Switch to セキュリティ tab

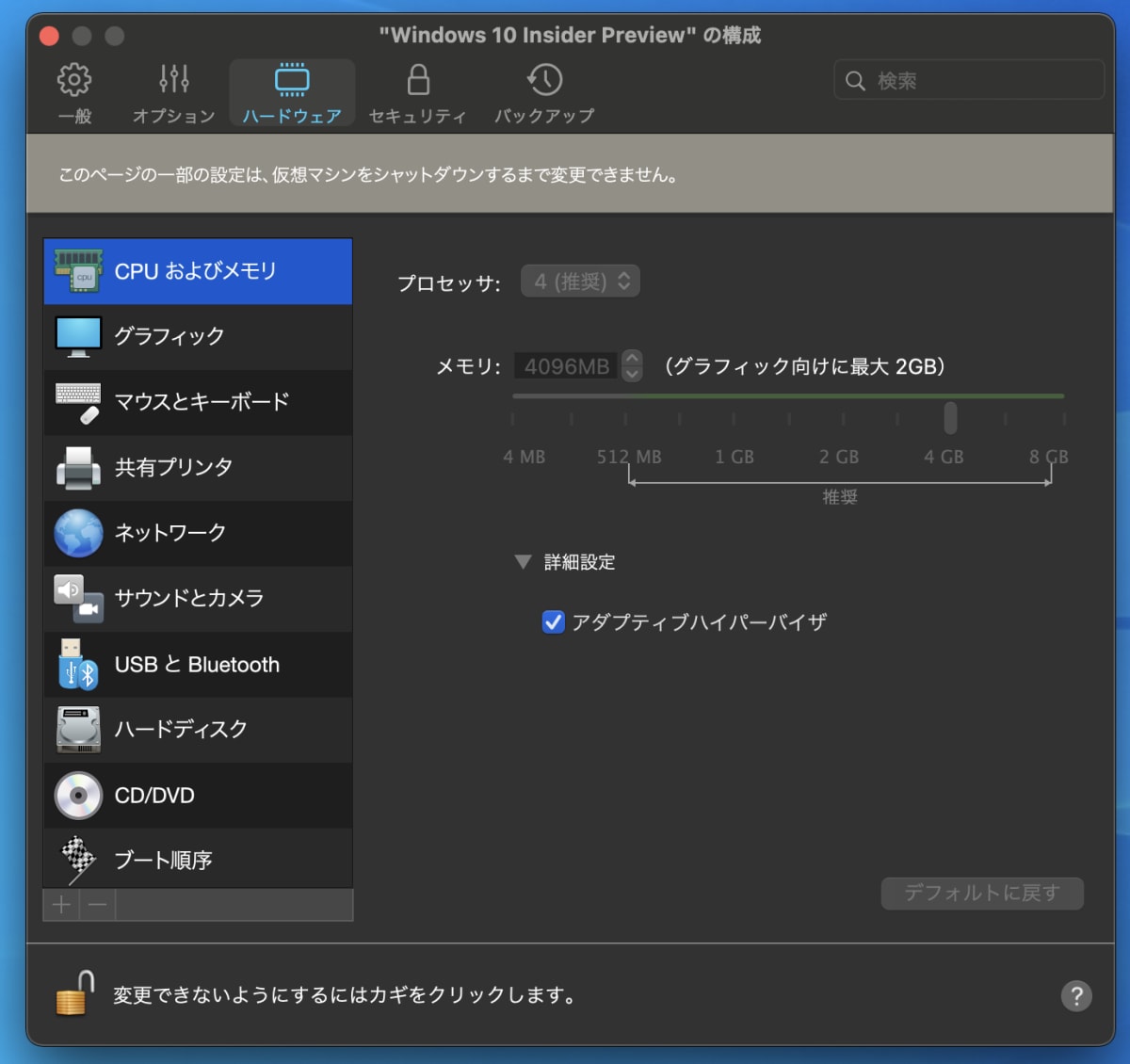(418, 93)
